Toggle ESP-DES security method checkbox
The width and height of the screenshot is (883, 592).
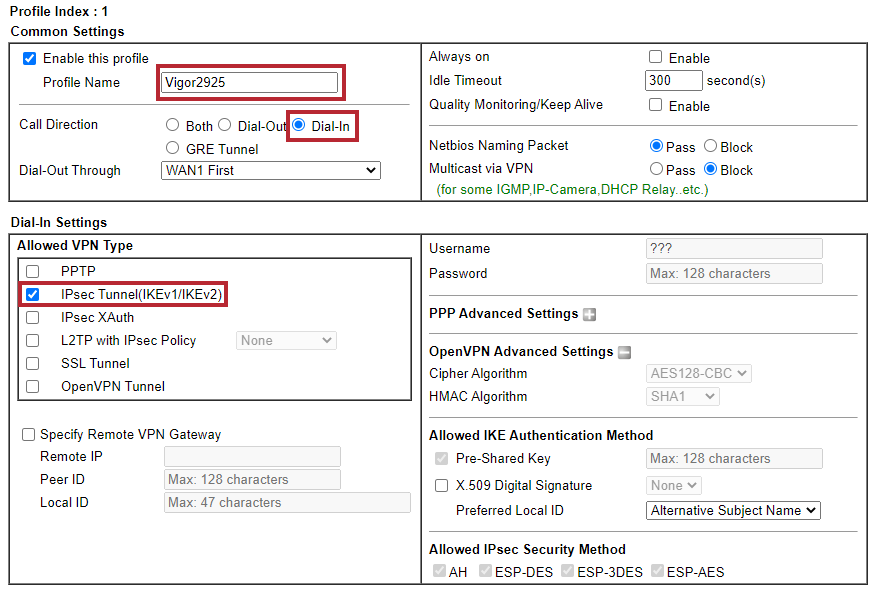tap(485, 571)
